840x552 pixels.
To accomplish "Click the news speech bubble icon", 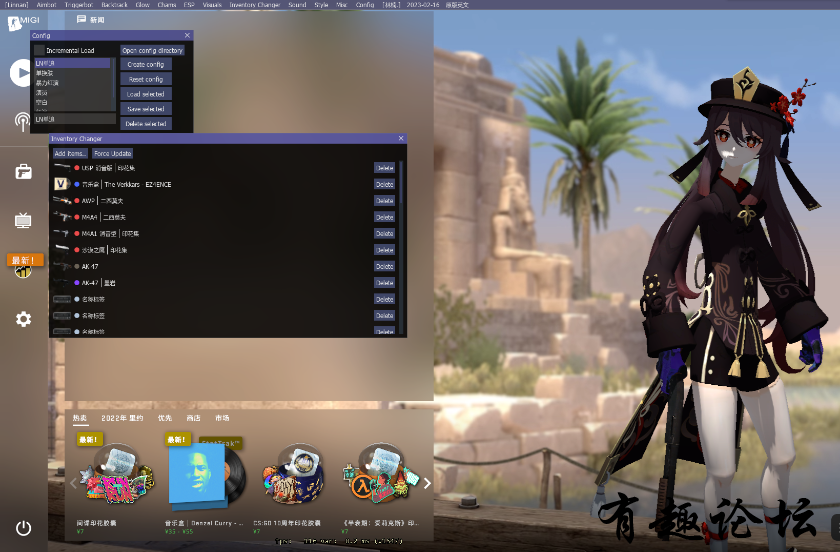I will pos(81,19).
